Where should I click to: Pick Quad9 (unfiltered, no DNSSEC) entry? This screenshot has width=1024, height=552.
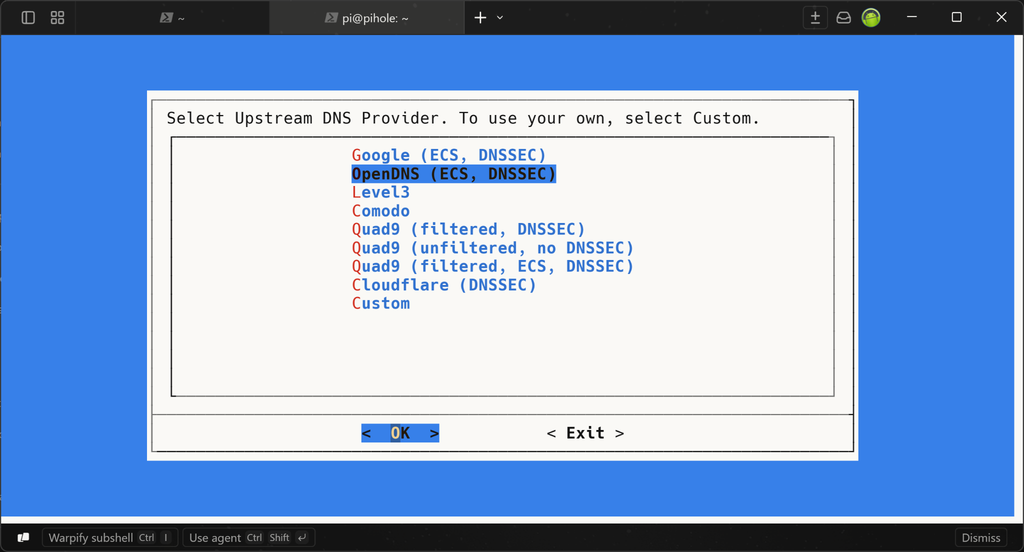492,248
